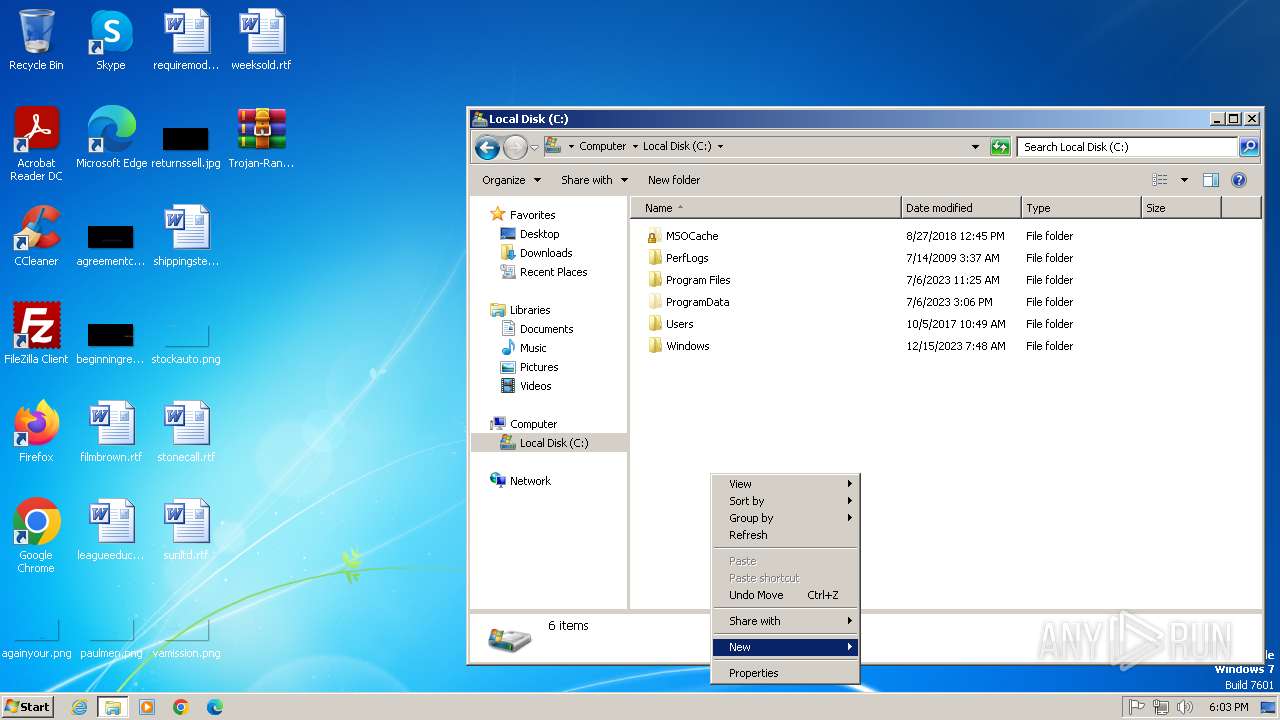Show the preview pane icon

tap(1211, 180)
